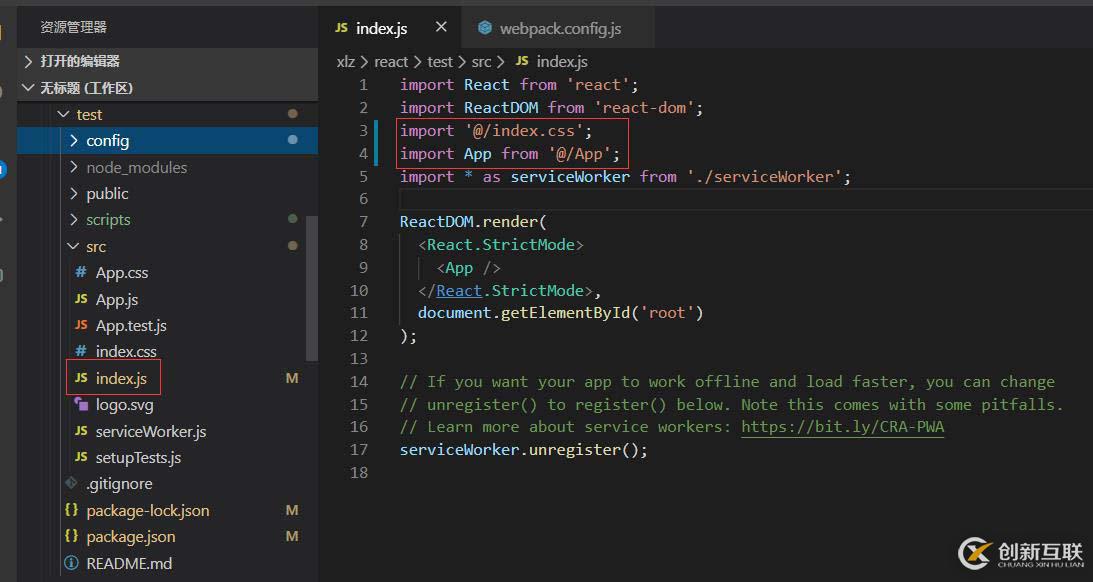This screenshot has height=582, width=1093.
Task: Switch to the webpack.config.js tab
Action: (x=558, y=29)
